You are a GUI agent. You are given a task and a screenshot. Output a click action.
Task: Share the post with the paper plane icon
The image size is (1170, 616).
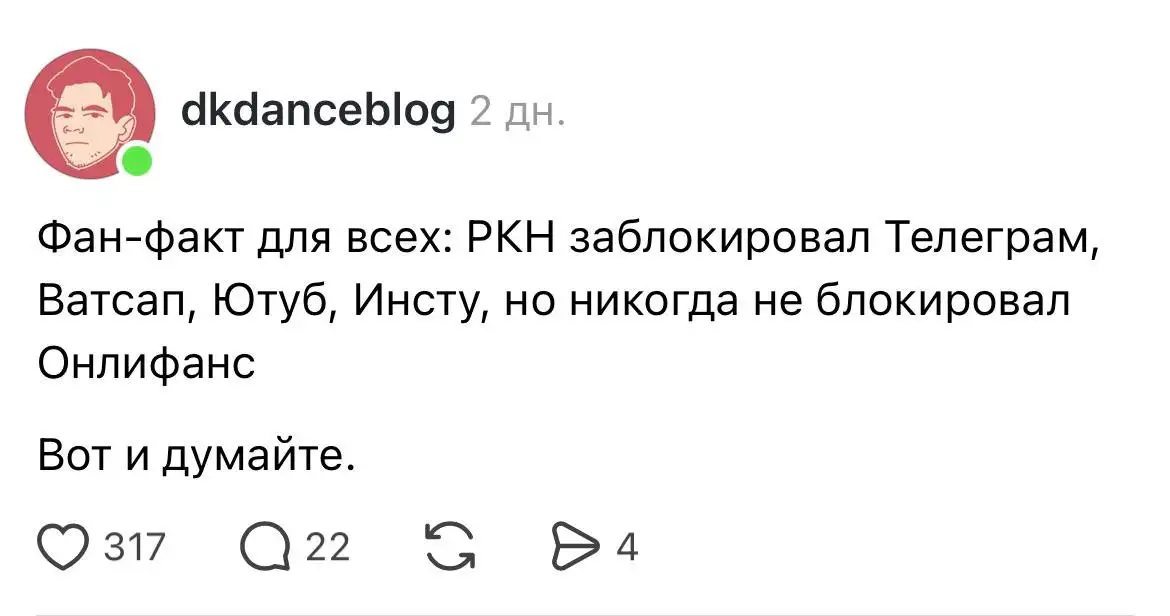tap(578, 546)
